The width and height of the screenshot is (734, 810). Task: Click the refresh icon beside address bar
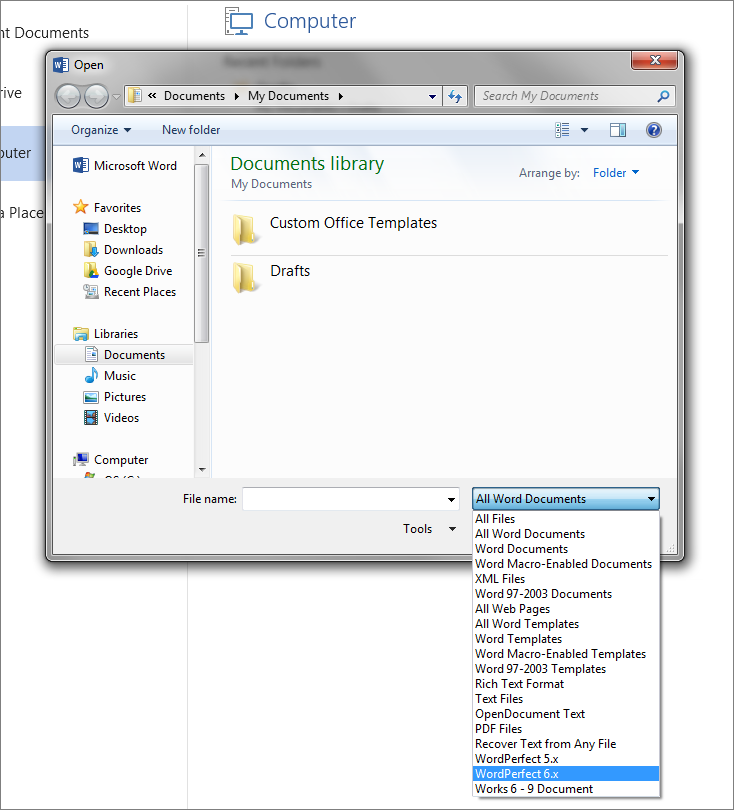pyautogui.click(x=455, y=96)
